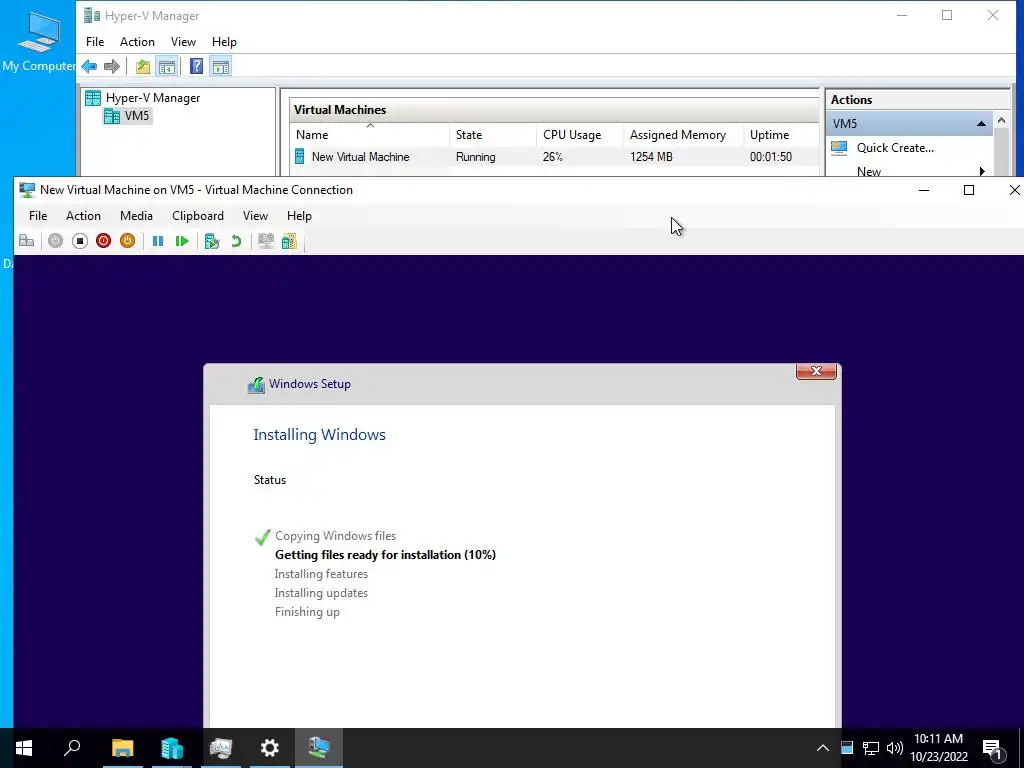
Task: Open Help menu in Hyper-V Manager
Action: pos(224,42)
